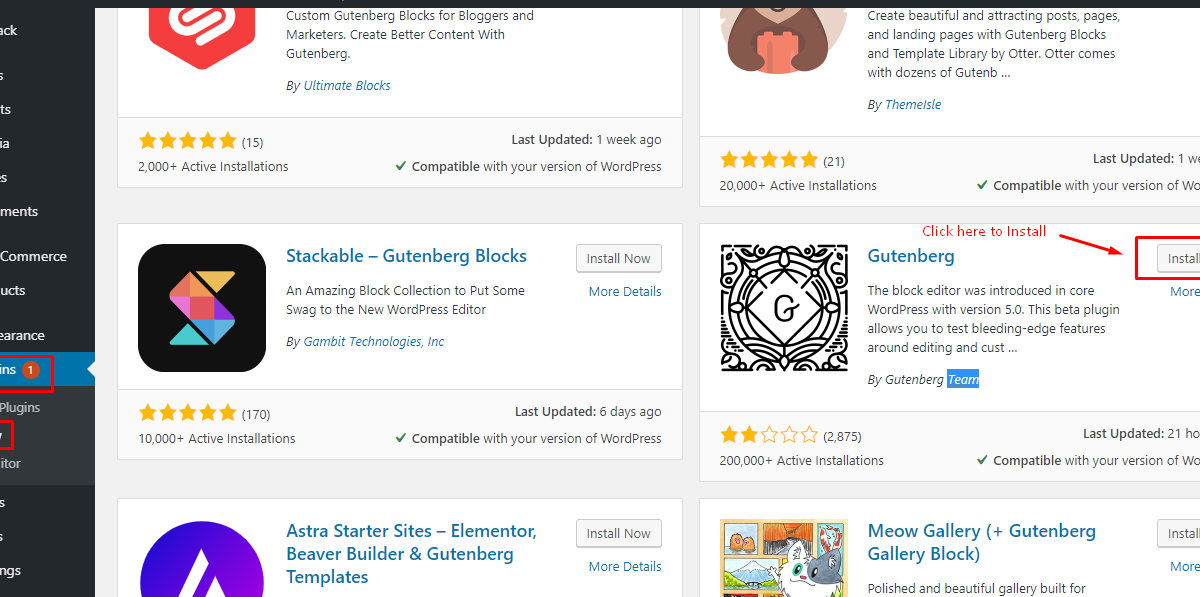The height and width of the screenshot is (597, 1200).
Task: Click the Stackable colorful S plugin icon
Action: pos(202,308)
